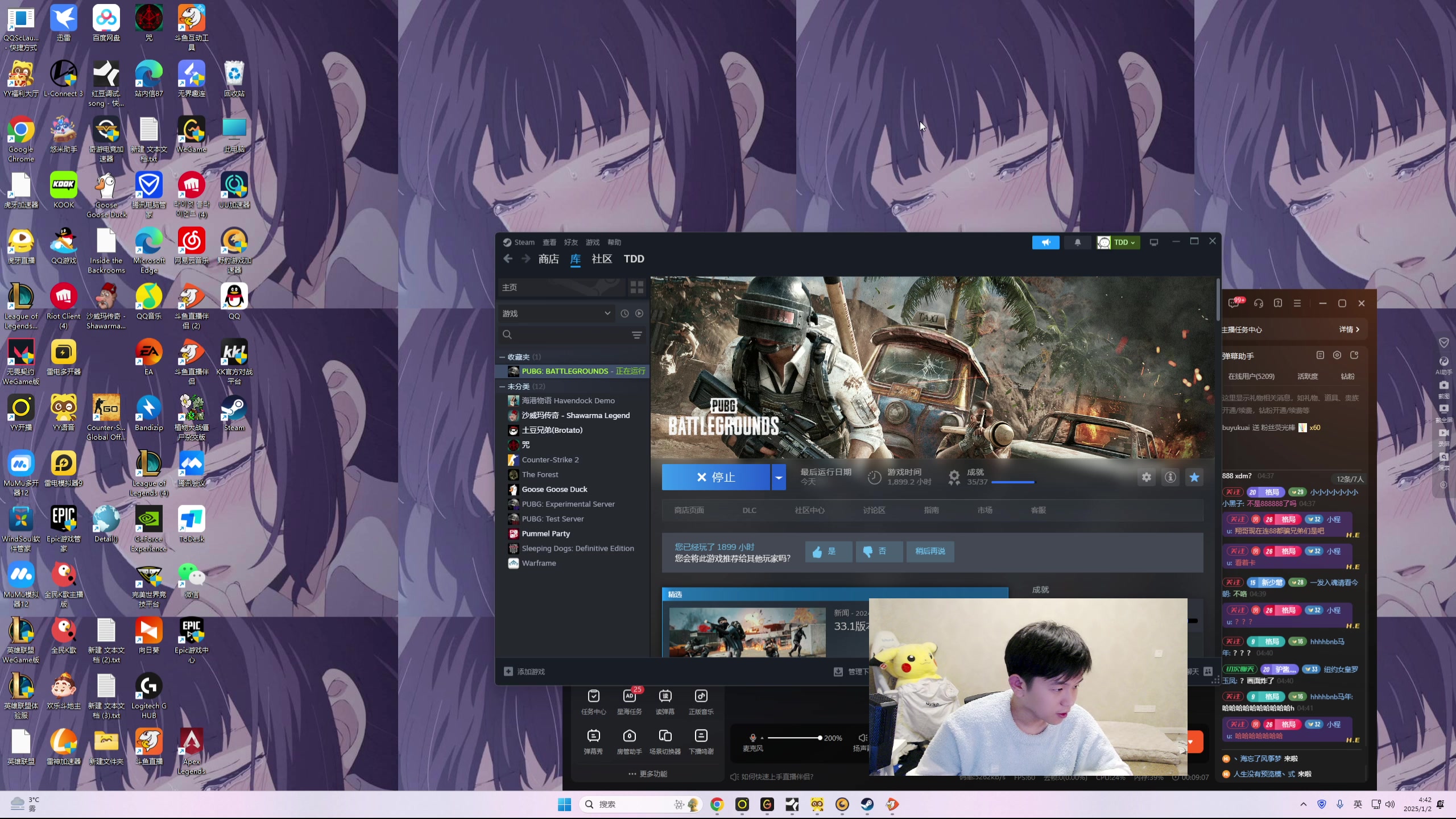This screenshot has width=1456, height=819.
Task: Click the thumbs-up 是 recommendation button
Action: (x=829, y=551)
